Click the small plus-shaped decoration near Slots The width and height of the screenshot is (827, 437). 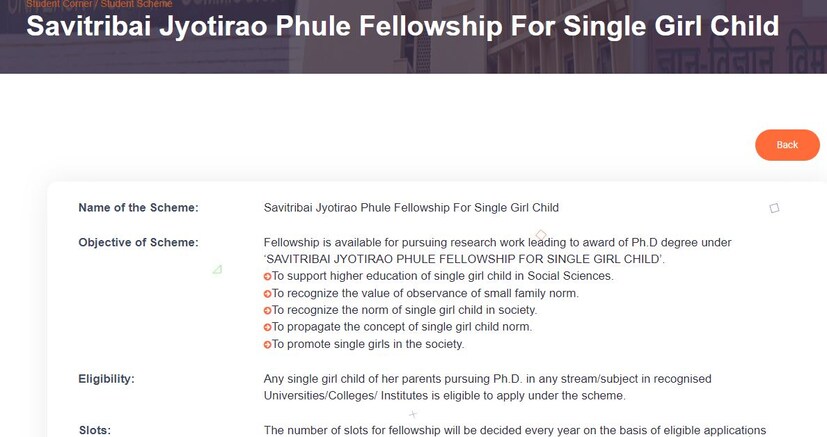click(x=412, y=414)
